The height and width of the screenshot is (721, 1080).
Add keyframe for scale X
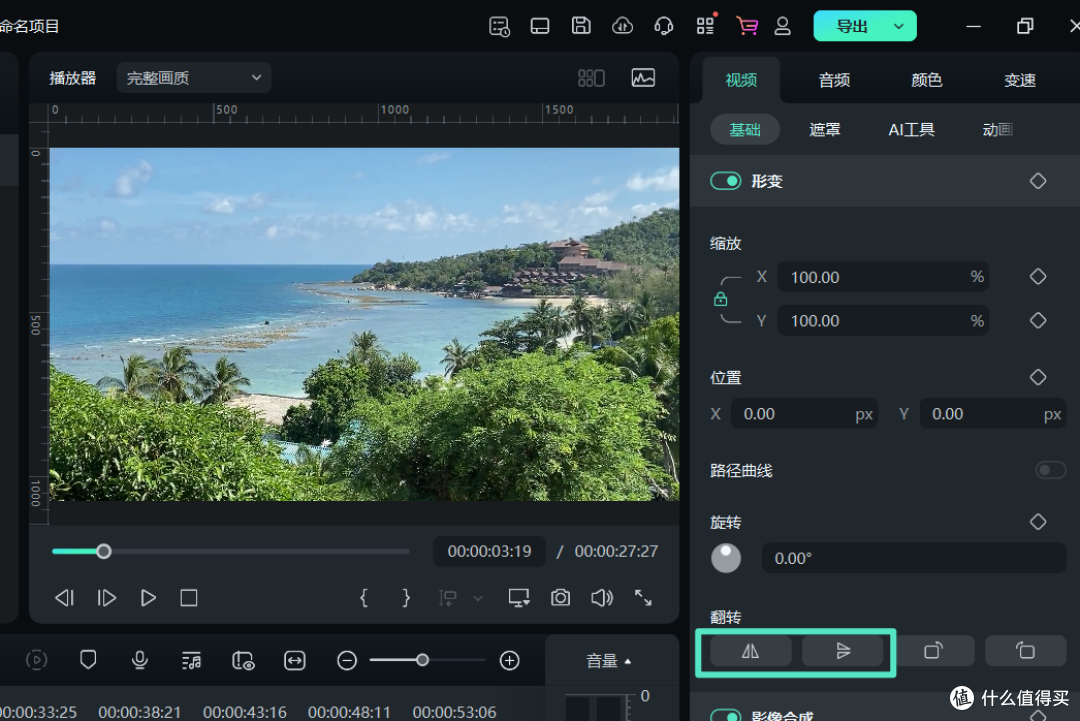coord(1038,277)
